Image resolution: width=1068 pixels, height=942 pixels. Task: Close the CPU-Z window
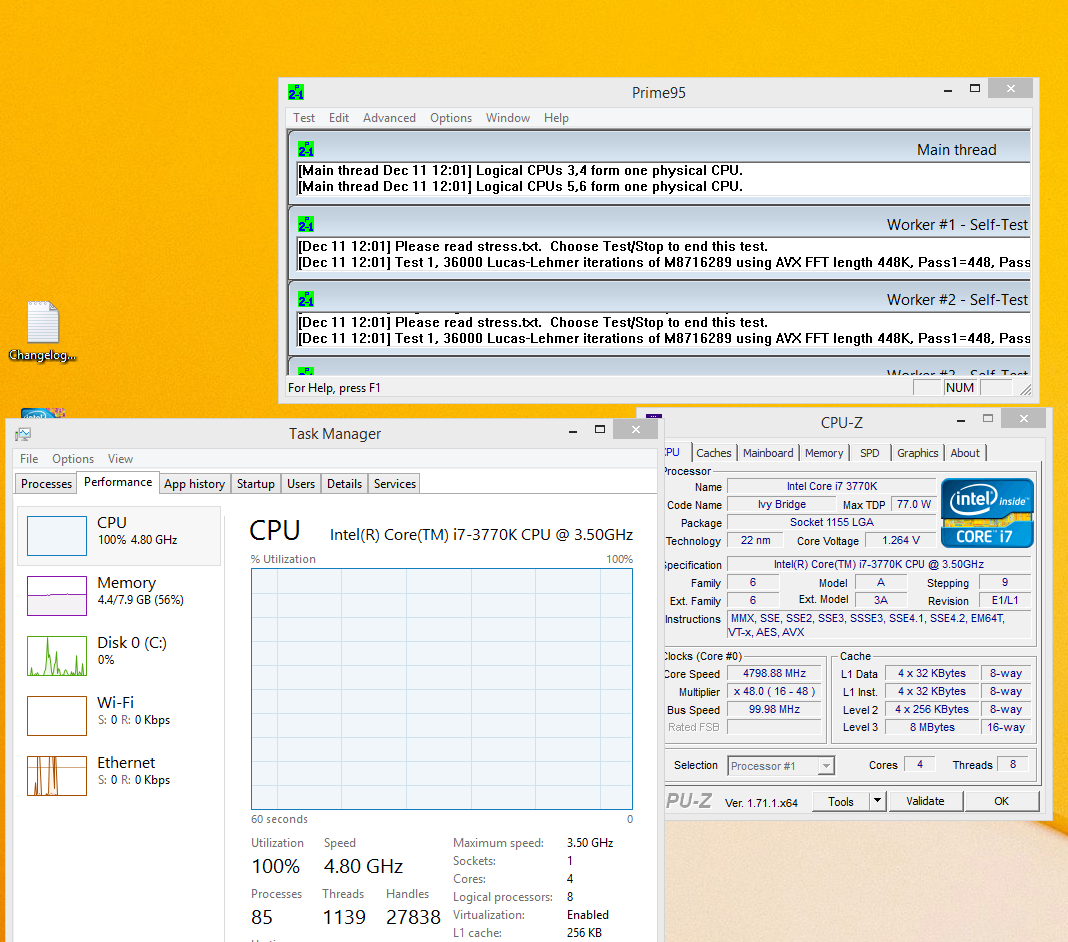click(x=1023, y=418)
